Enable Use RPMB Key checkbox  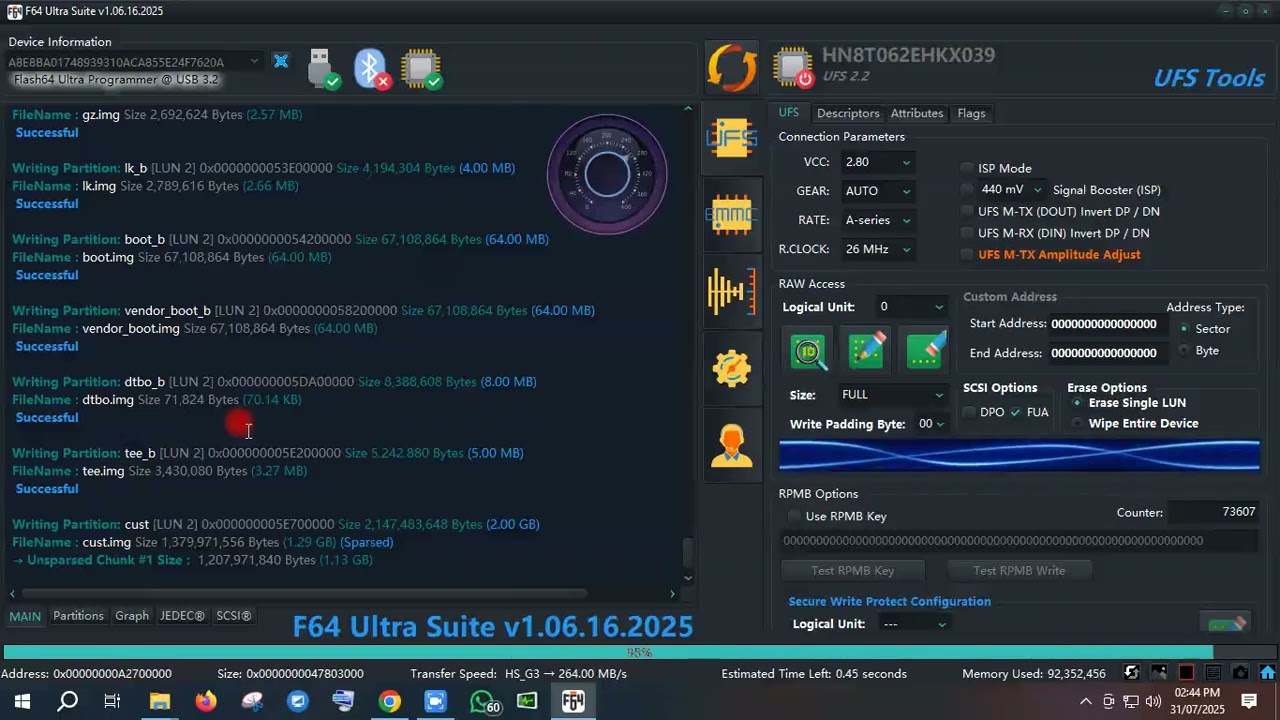[794, 516]
